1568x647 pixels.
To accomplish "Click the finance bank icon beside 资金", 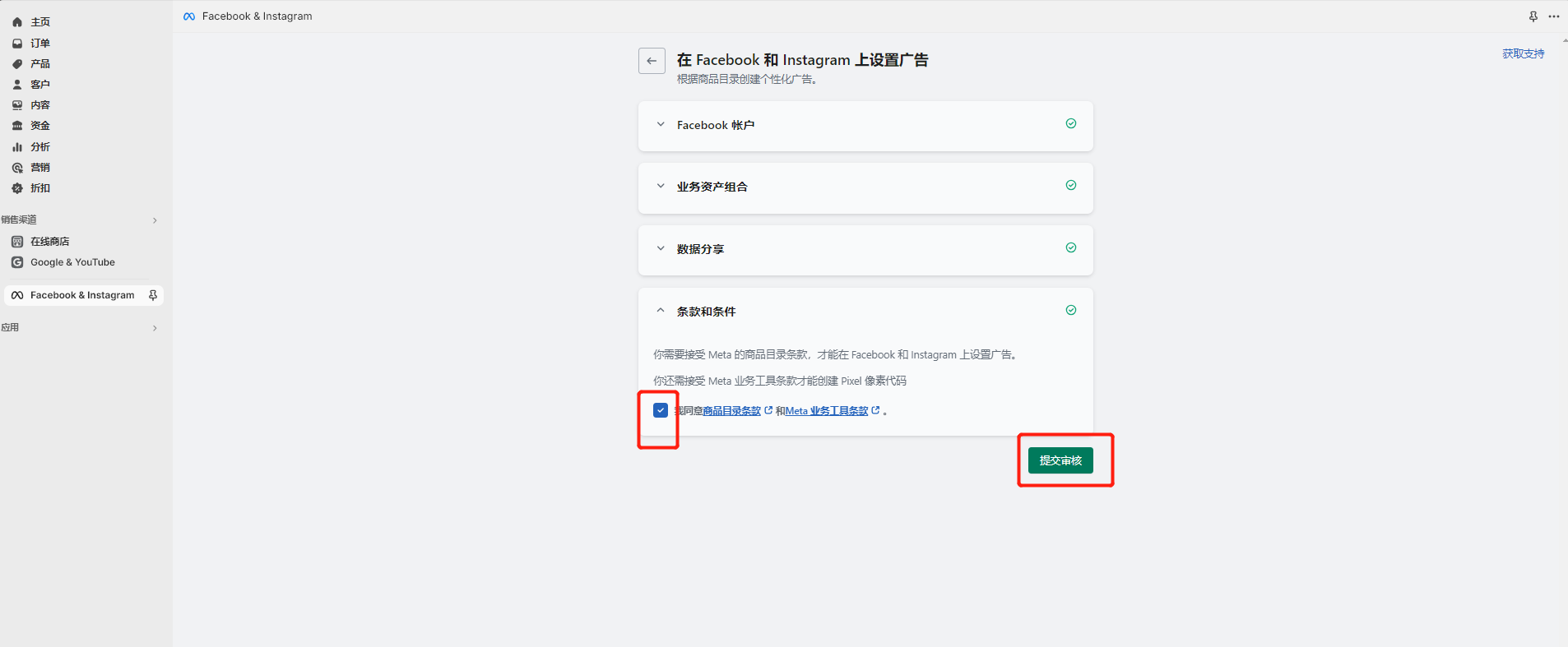I will pos(17,126).
